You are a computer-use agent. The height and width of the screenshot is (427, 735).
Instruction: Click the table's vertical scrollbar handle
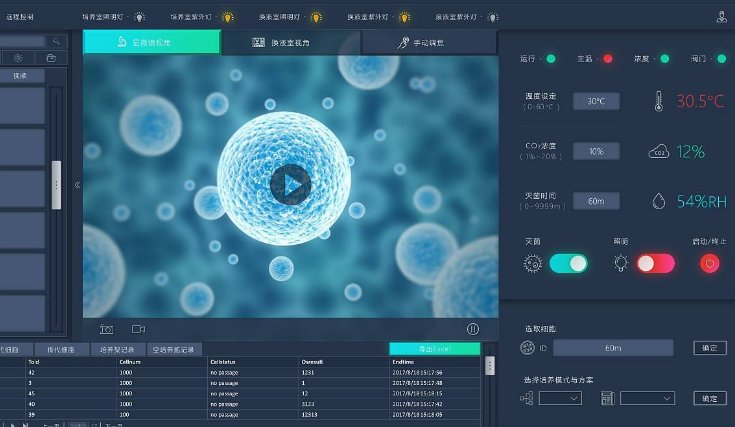tap(490, 366)
